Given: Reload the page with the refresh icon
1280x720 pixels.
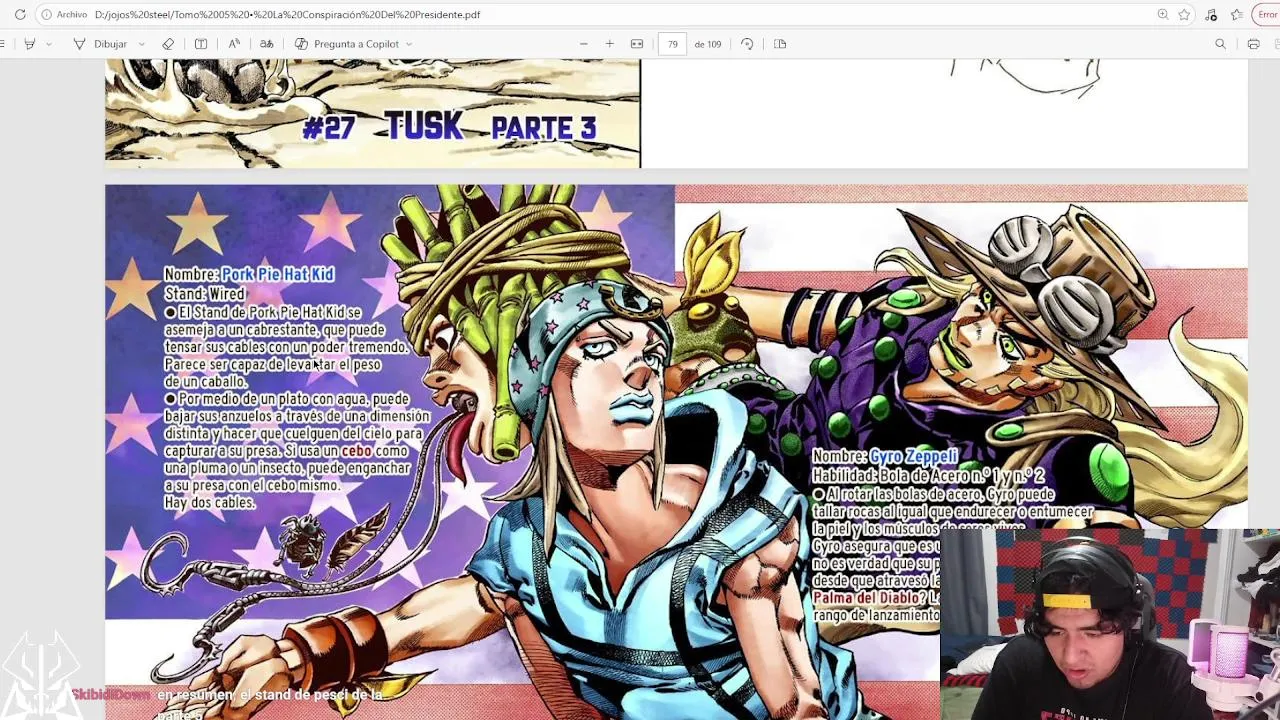Looking at the screenshot, I should click(20, 15).
